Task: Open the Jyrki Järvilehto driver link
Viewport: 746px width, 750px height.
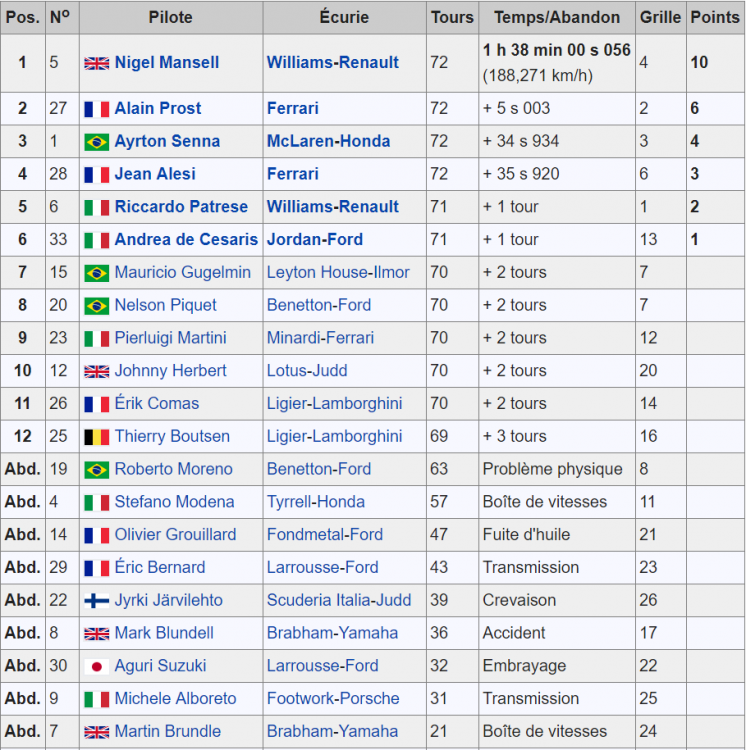Action: [169, 600]
